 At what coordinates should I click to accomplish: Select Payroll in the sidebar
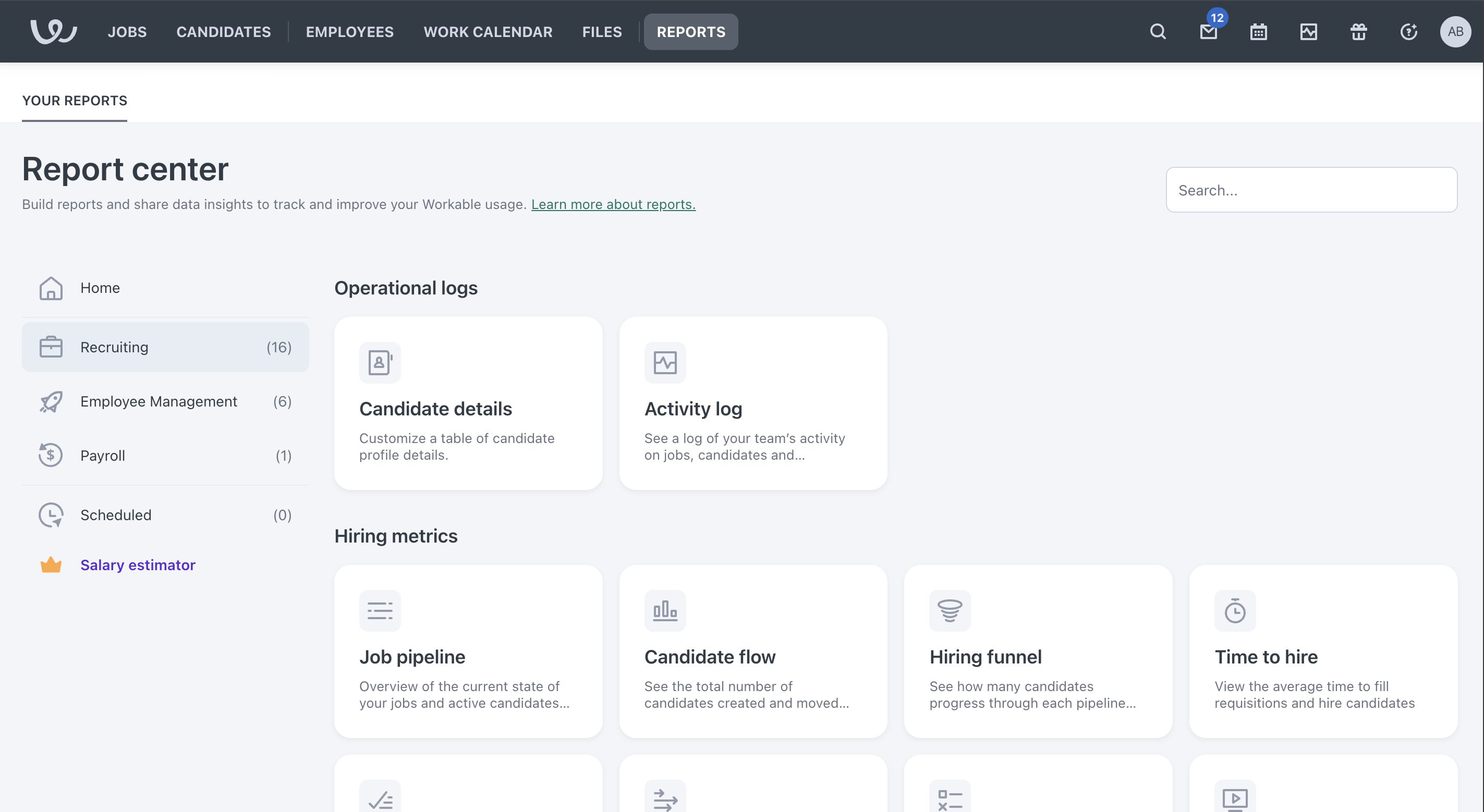(x=103, y=456)
